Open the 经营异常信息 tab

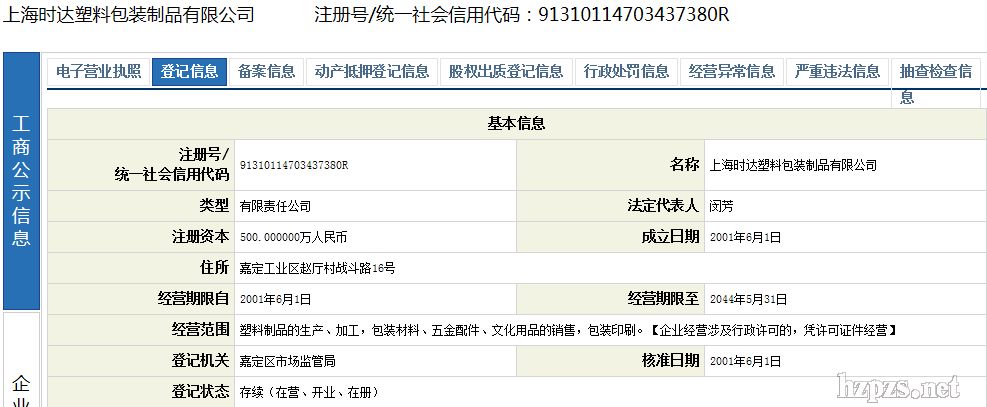[x=732, y=71]
